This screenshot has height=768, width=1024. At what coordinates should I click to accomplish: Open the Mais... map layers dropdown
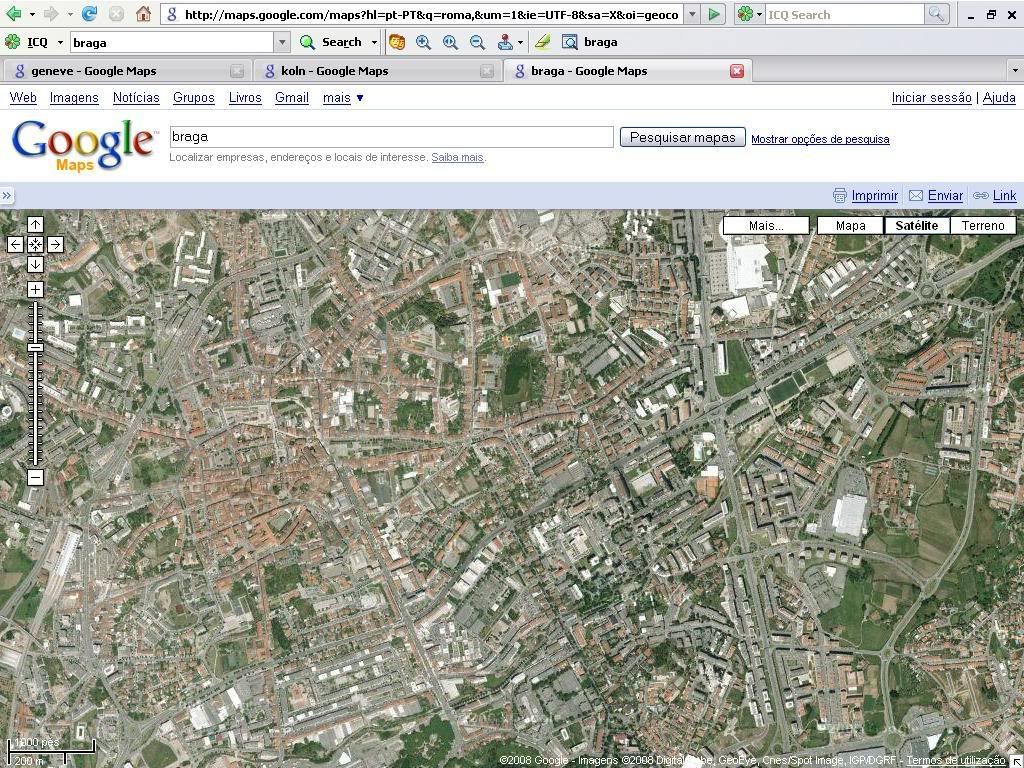click(x=766, y=225)
